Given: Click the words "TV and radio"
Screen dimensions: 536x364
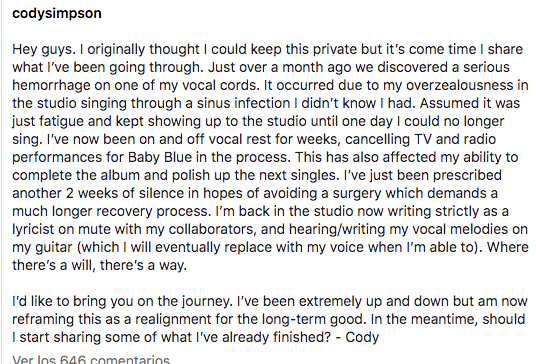Looking at the screenshot, I should click(455, 139).
